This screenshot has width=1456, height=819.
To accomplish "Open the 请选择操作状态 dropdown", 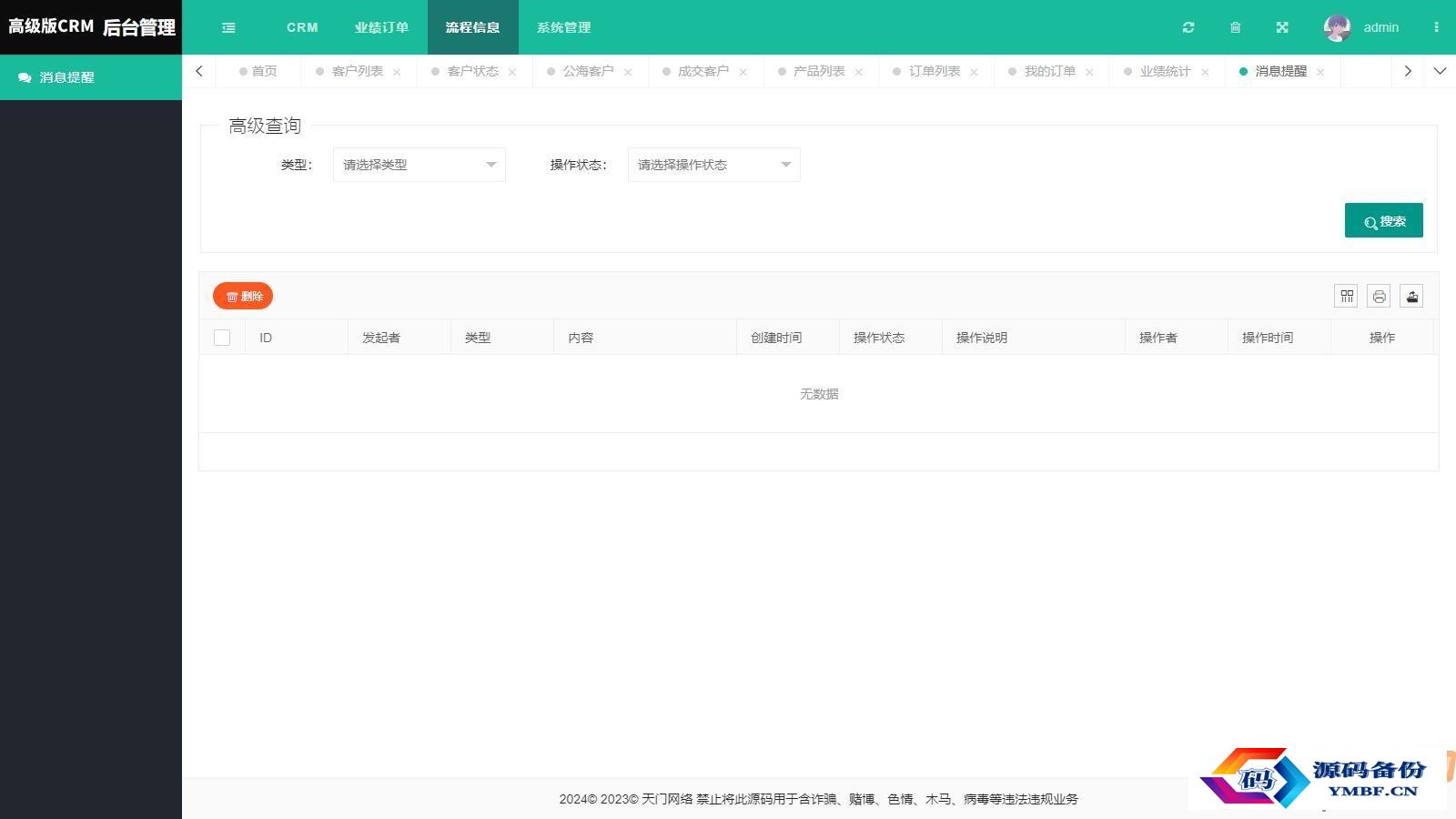I will click(x=714, y=165).
